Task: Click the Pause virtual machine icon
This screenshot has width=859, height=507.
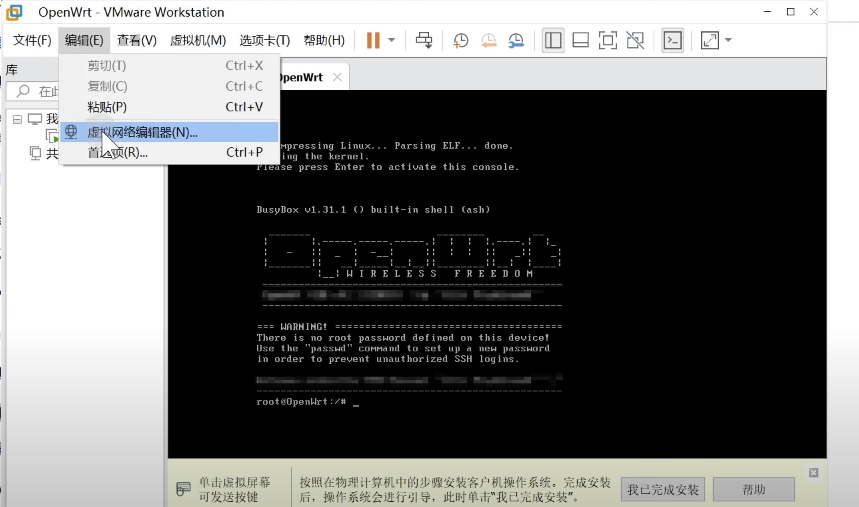Action: click(373, 40)
